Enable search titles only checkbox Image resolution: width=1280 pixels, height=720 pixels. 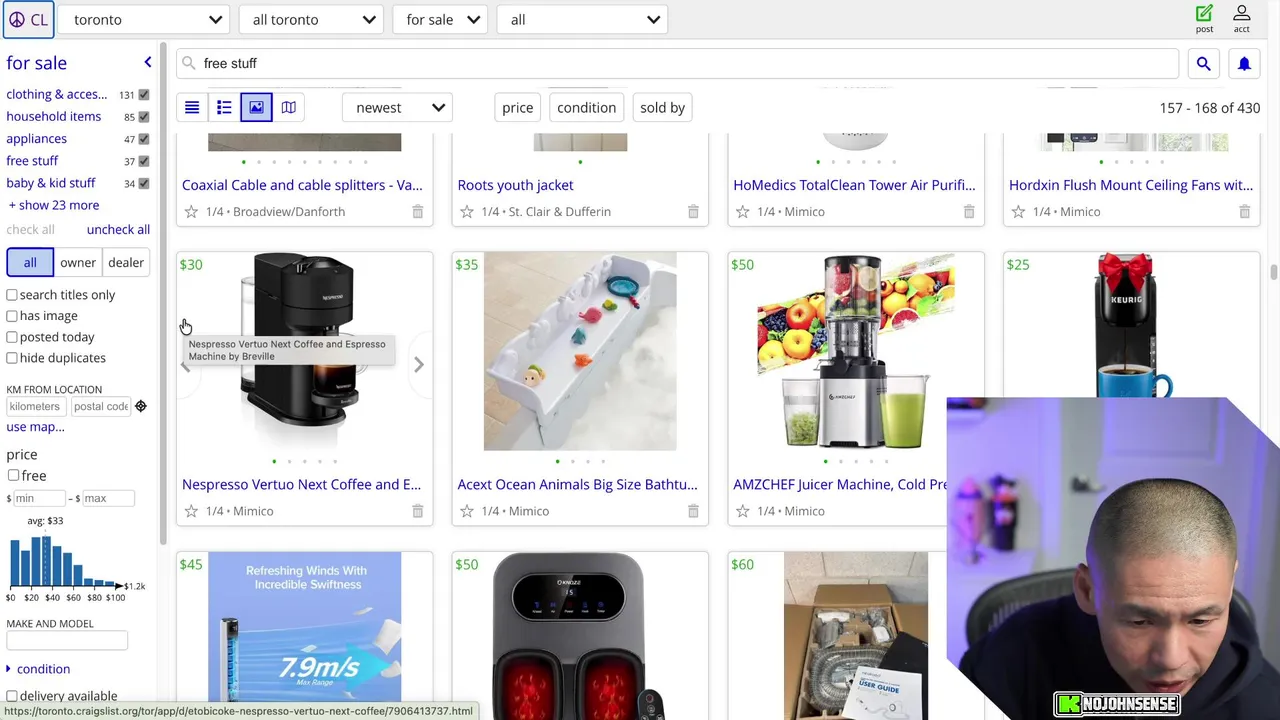click(x=12, y=295)
